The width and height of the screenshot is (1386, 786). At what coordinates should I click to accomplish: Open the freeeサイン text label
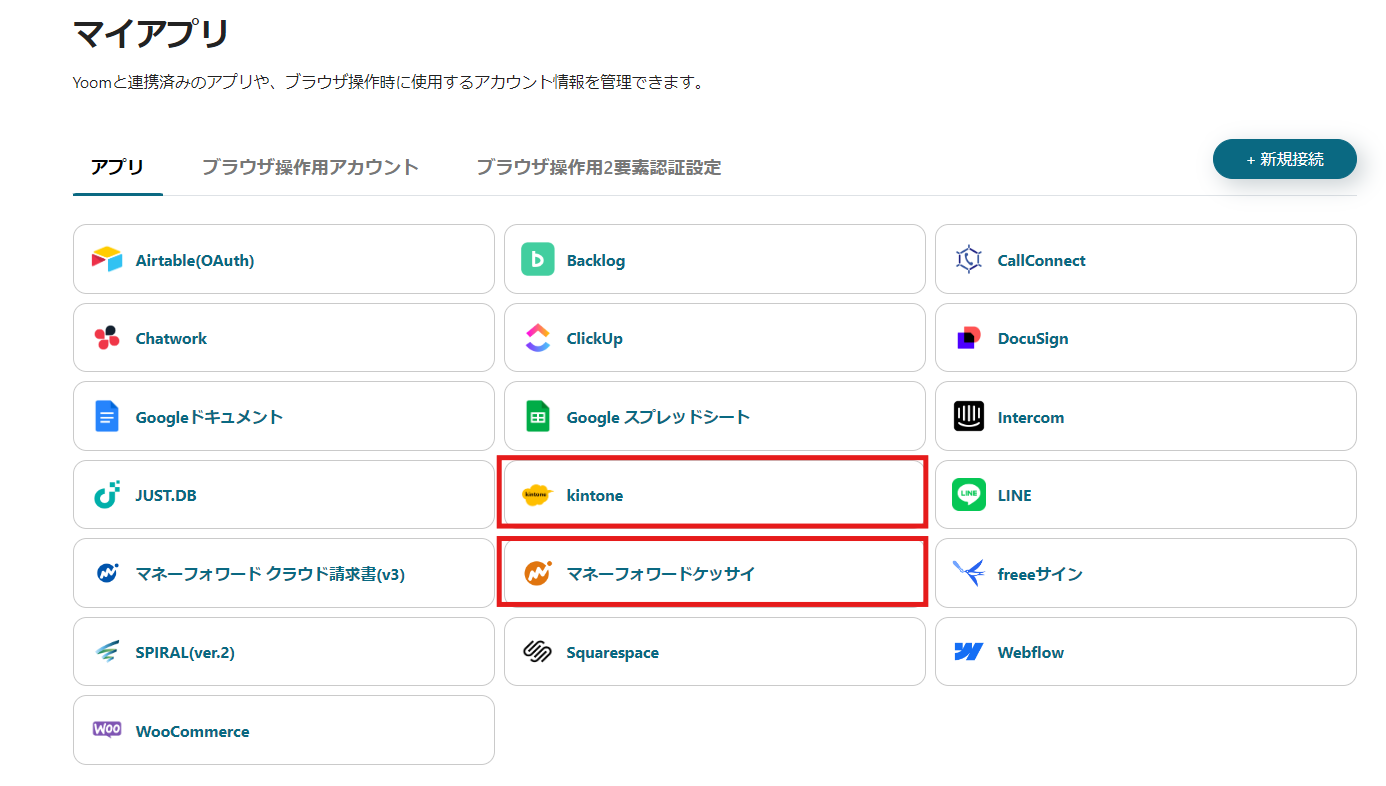click(x=1040, y=574)
